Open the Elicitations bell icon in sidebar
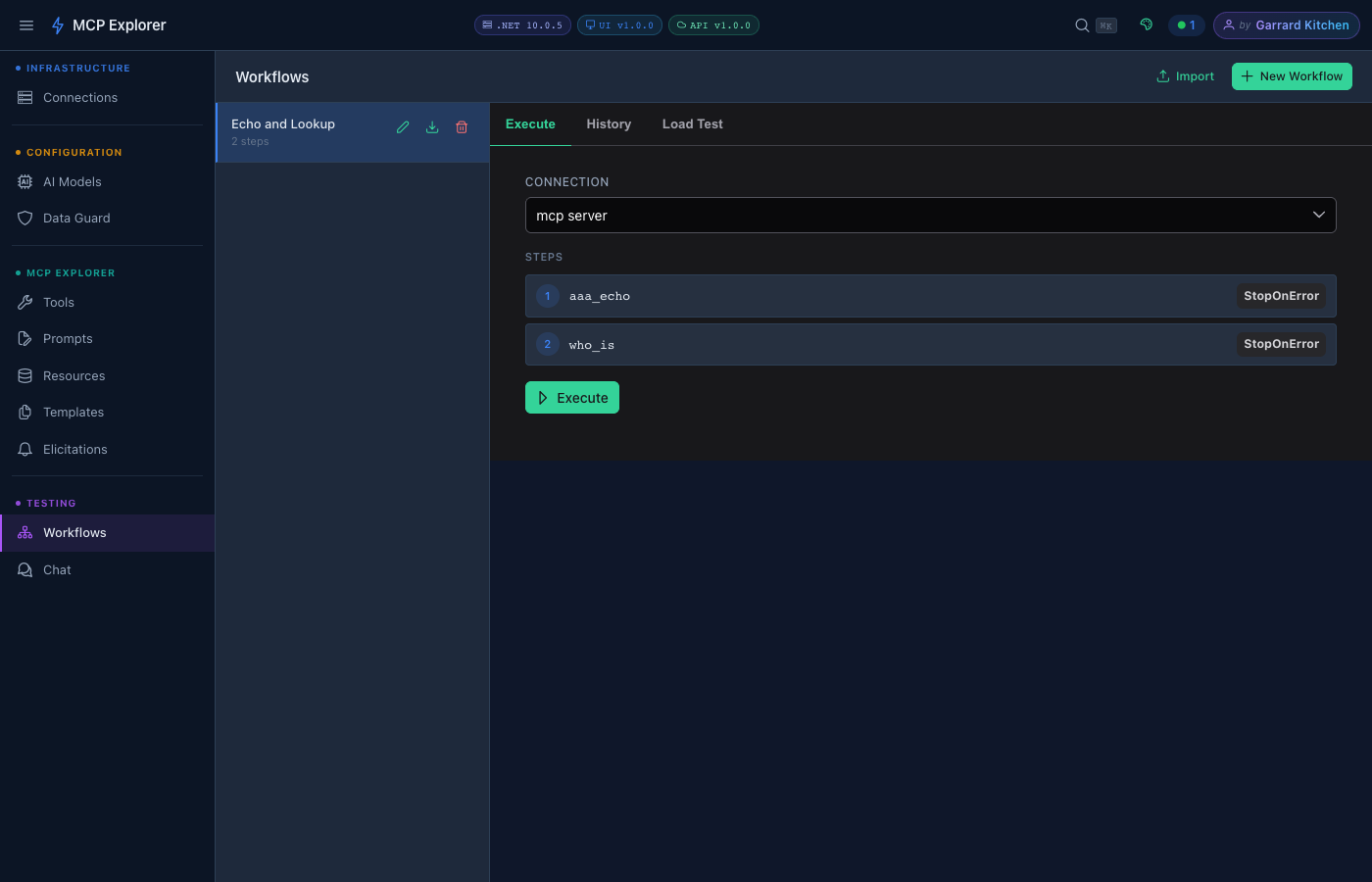Screen dimensions: 1372x882 [x=24, y=448]
